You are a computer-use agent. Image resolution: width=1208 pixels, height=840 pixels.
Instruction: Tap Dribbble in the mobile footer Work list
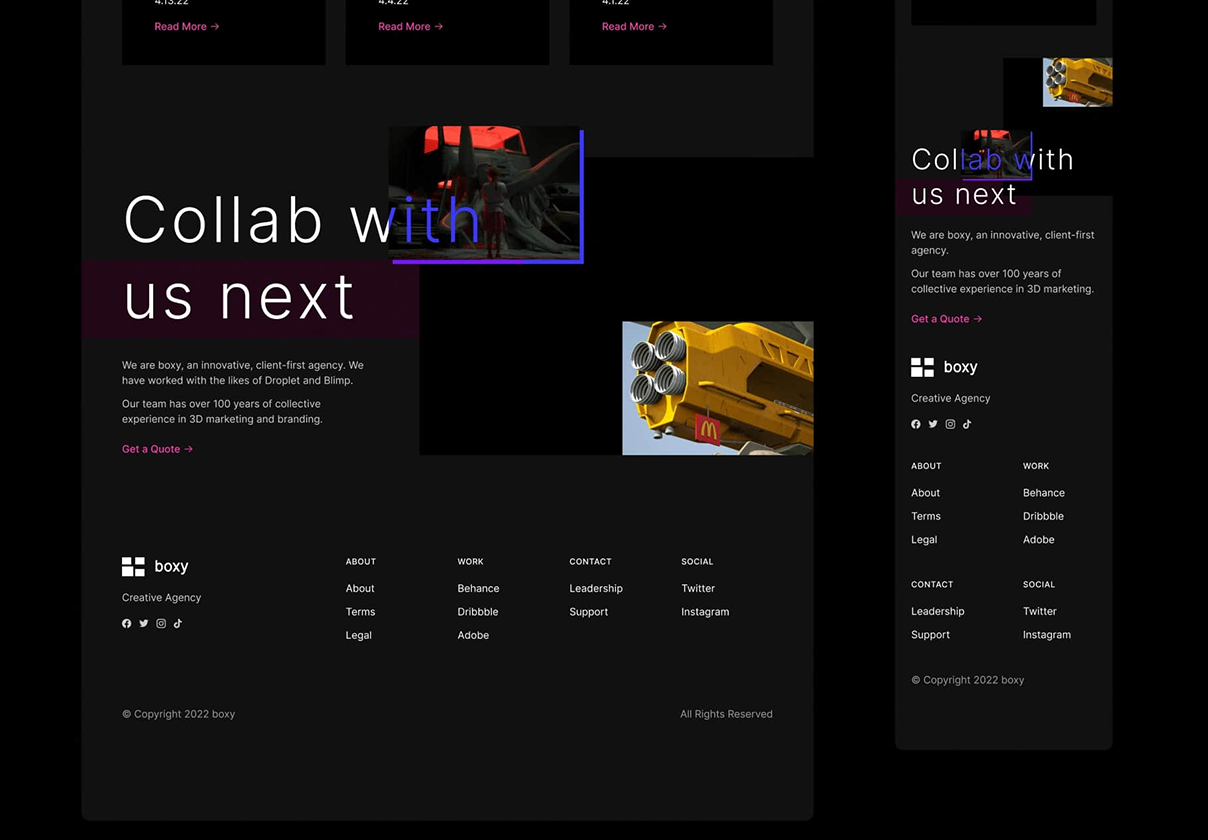(x=1043, y=517)
